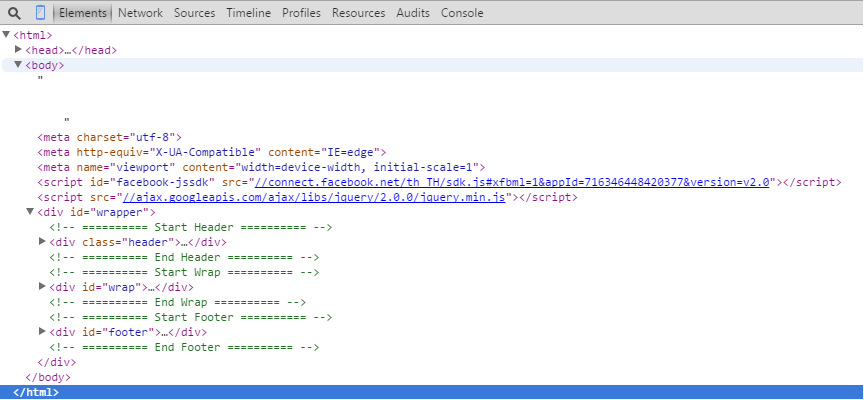Select the meta charset utf-8 line
The image size is (864, 400).
point(110,137)
